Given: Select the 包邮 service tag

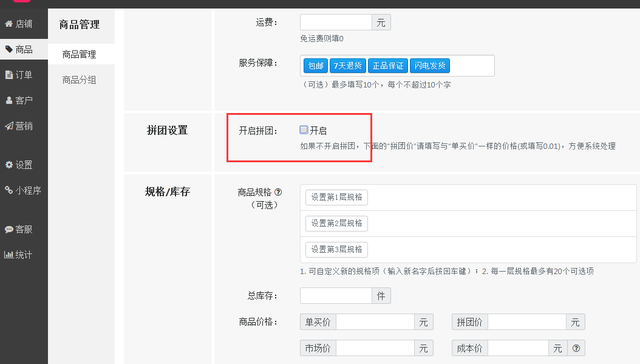Looking at the screenshot, I should 316,66.
